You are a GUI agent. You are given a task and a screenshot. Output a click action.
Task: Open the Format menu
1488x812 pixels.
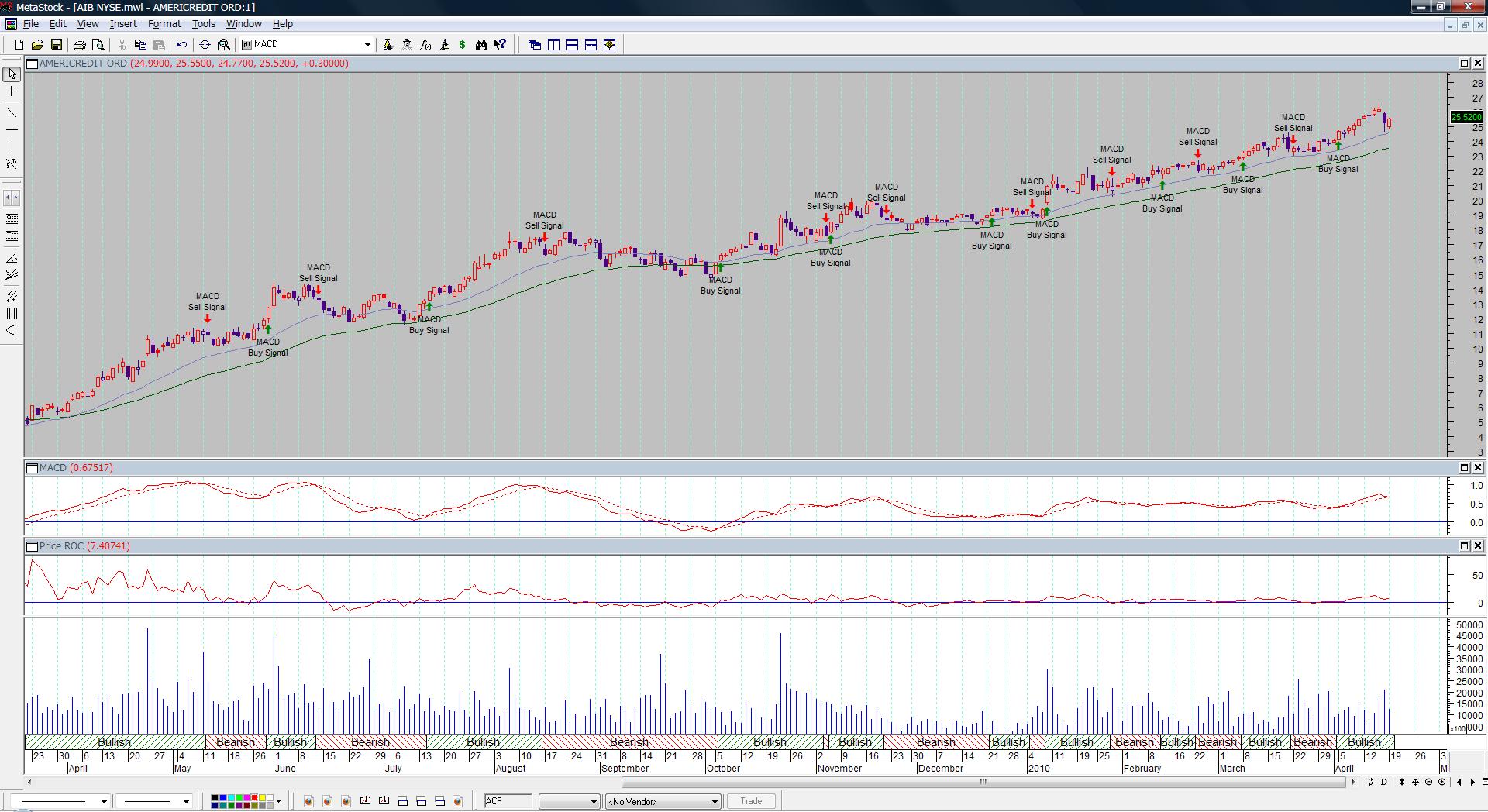click(164, 24)
